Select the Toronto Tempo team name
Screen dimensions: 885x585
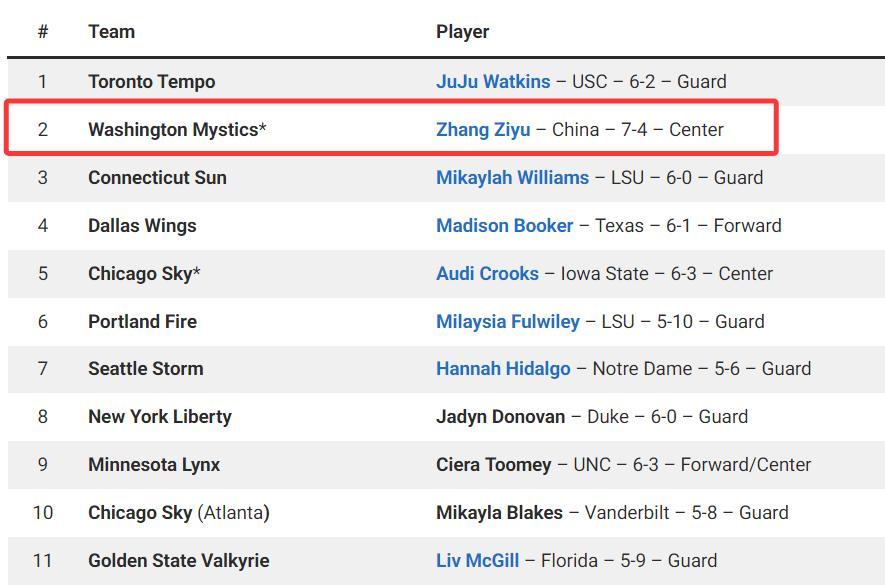[x=151, y=82]
